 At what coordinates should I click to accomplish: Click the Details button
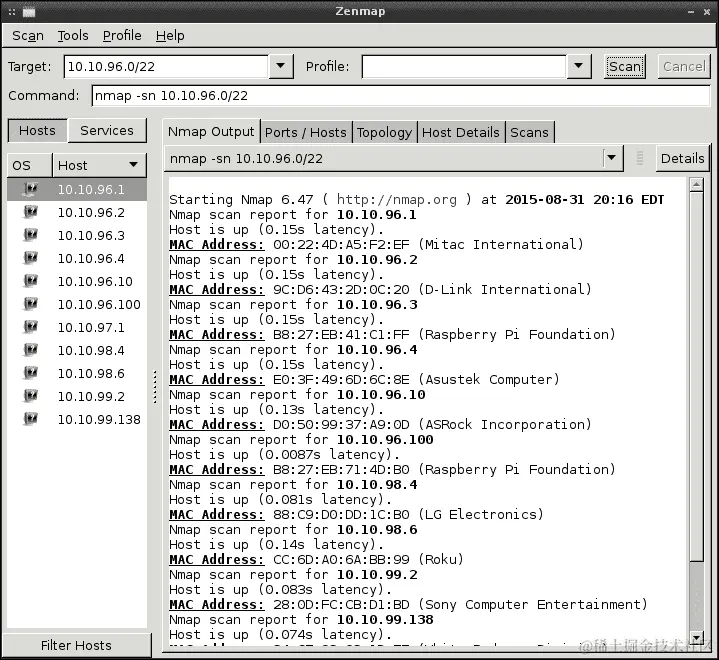(x=682, y=158)
